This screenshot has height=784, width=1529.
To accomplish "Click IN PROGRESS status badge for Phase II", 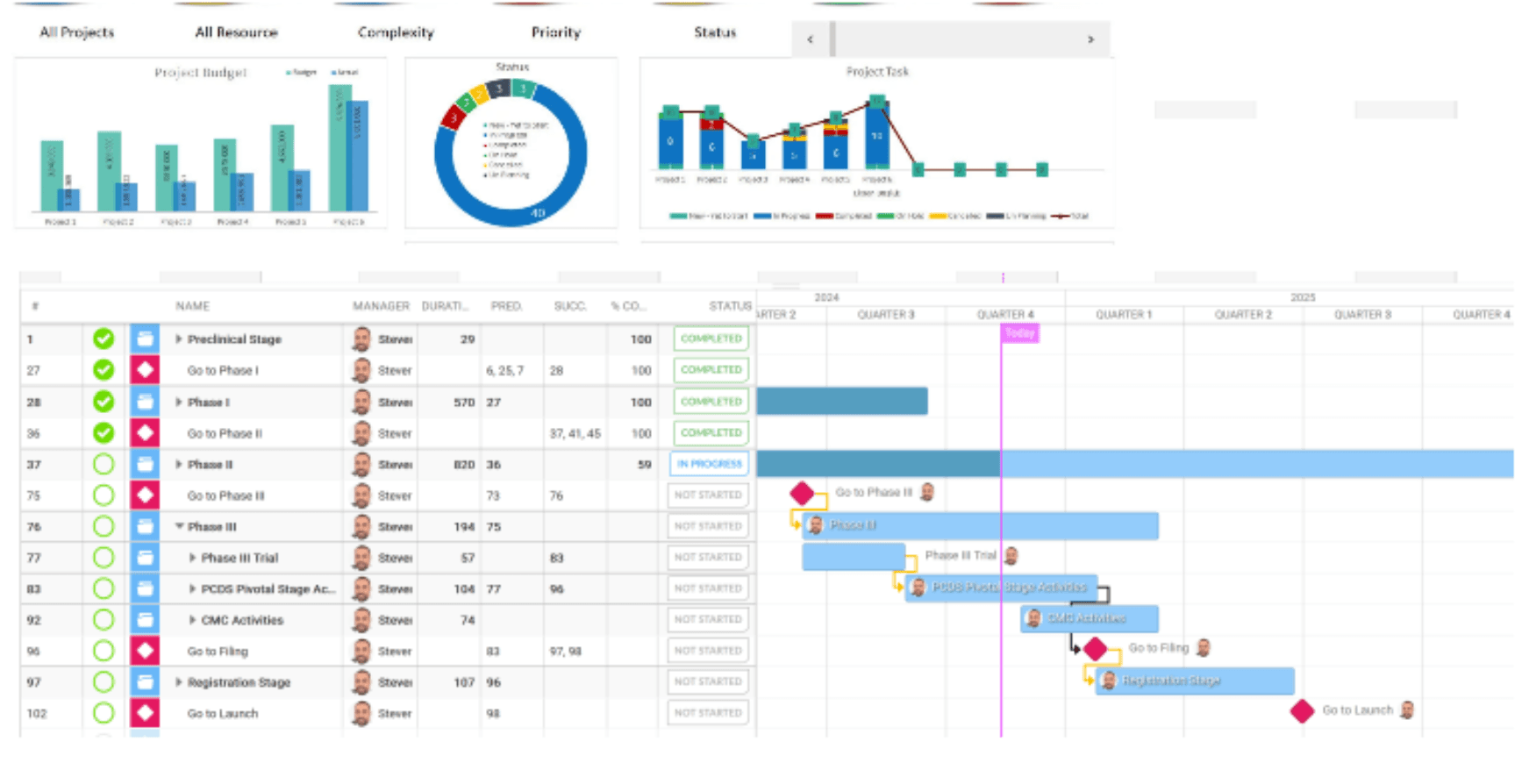I will pyautogui.click(x=710, y=464).
